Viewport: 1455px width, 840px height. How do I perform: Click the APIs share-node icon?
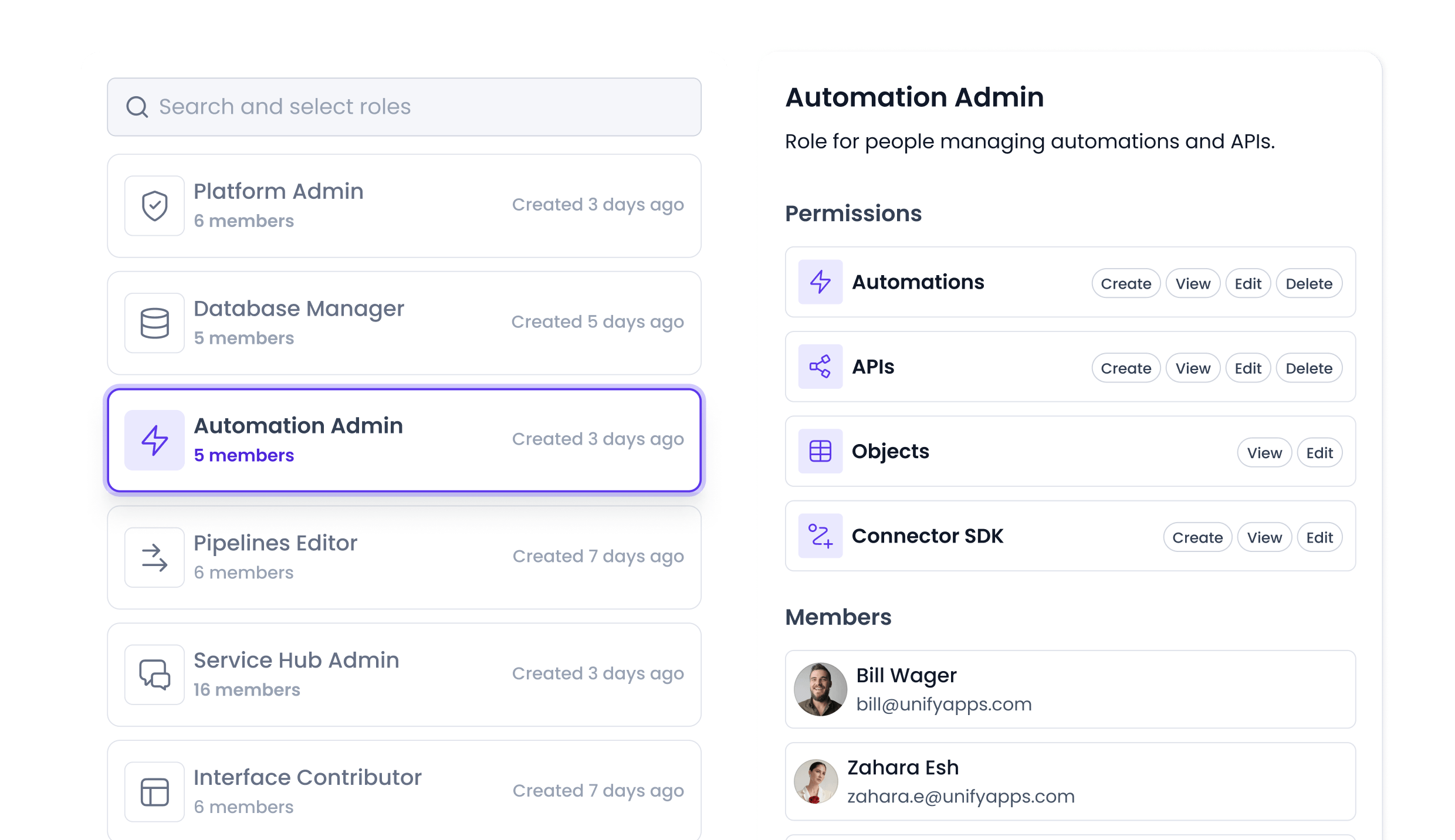click(x=820, y=367)
